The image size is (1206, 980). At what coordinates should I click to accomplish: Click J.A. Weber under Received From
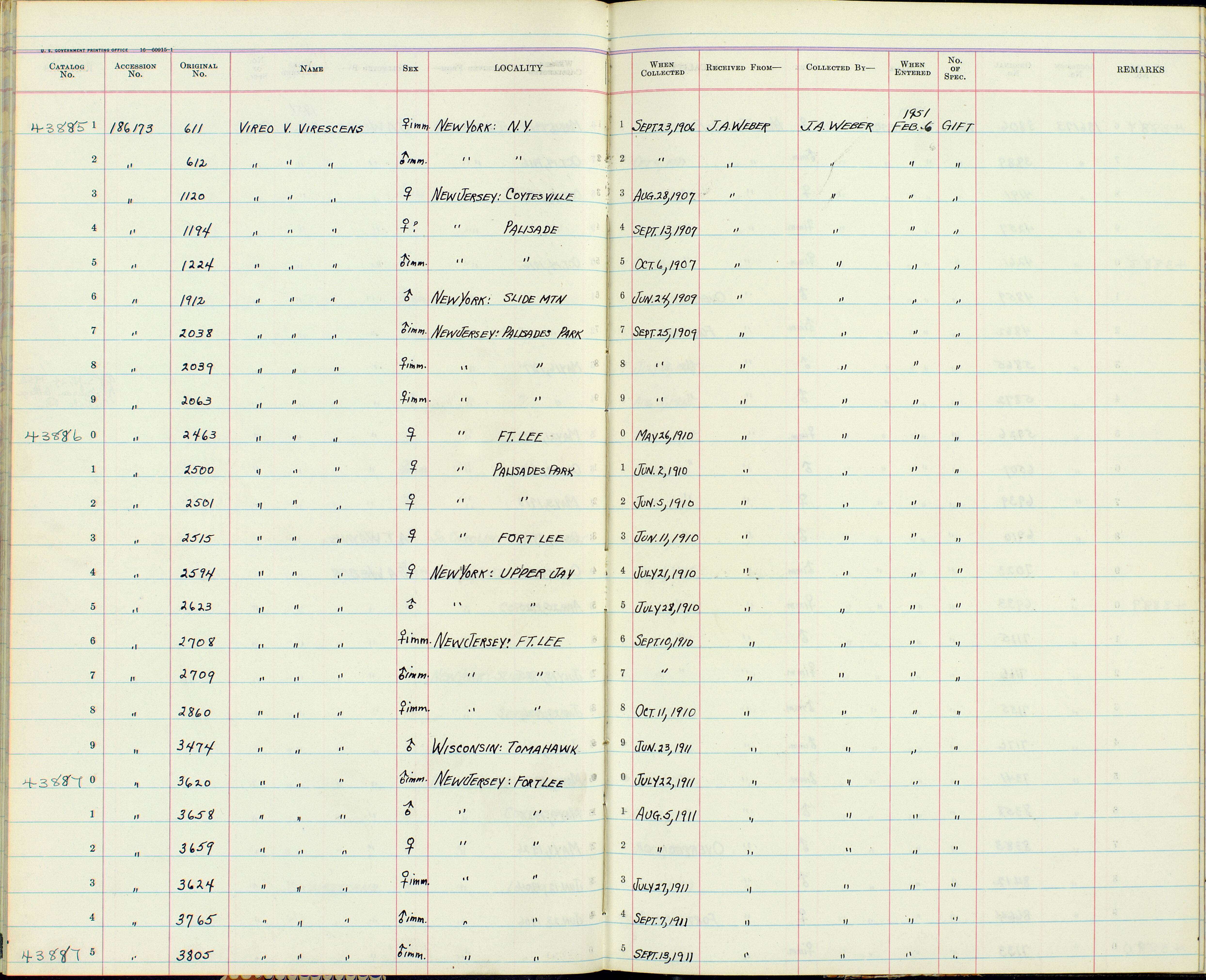coord(738,127)
